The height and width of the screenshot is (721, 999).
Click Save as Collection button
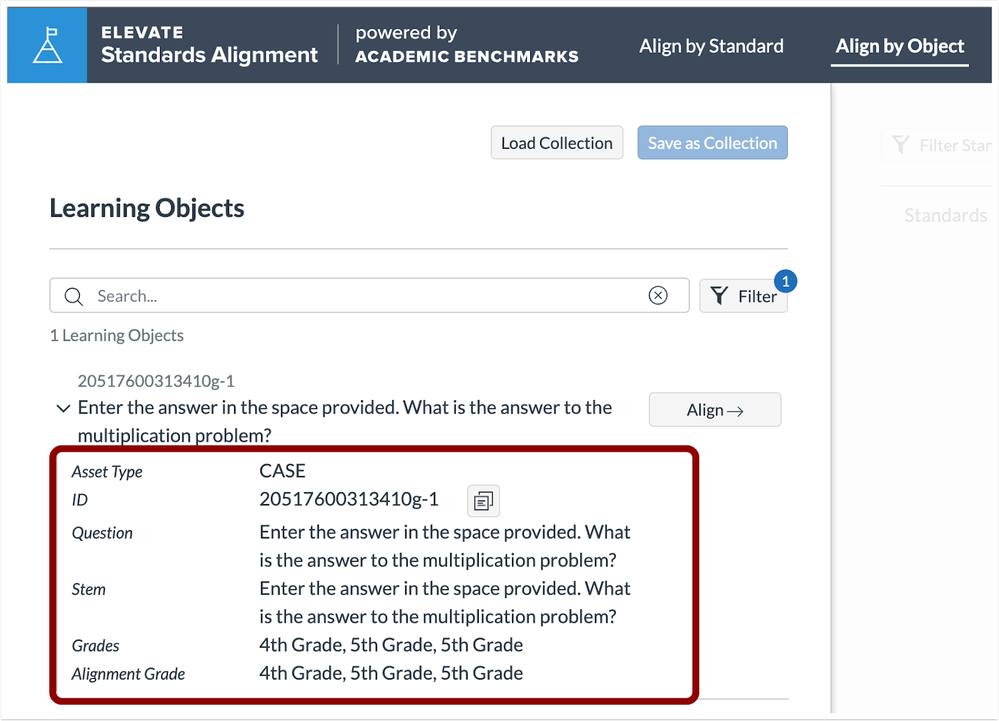pos(712,143)
